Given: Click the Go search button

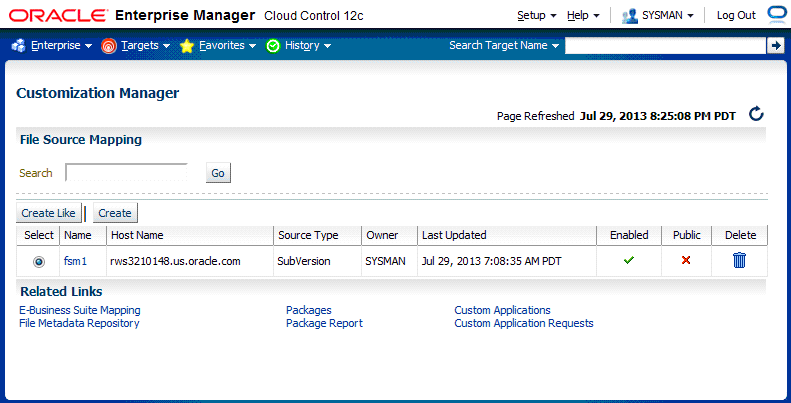Looking at the screenshot, I should [x=218, y=173].
